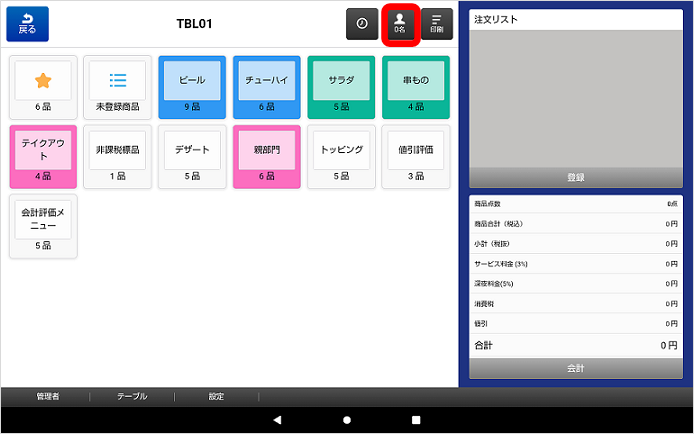The width and height of the screenshot is (694, 434).
Task: Choose the サラダ category
Action: coord(341,85)
